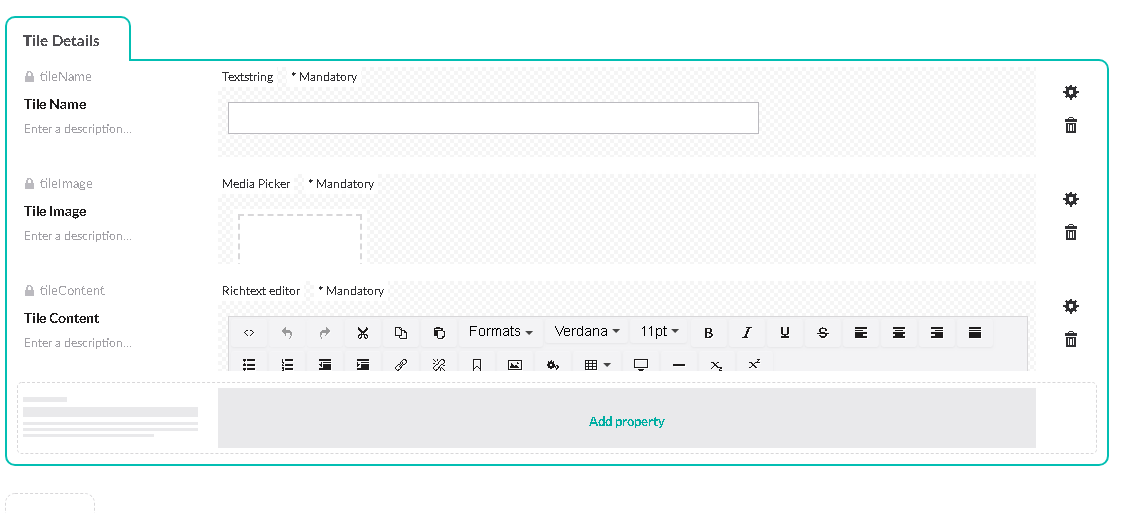The height and width of the screenshot is (513, 1124).
Task: Click Tile Image's 'Enter a description...' field
Action: pyautogui.click(x=77, y=236)
